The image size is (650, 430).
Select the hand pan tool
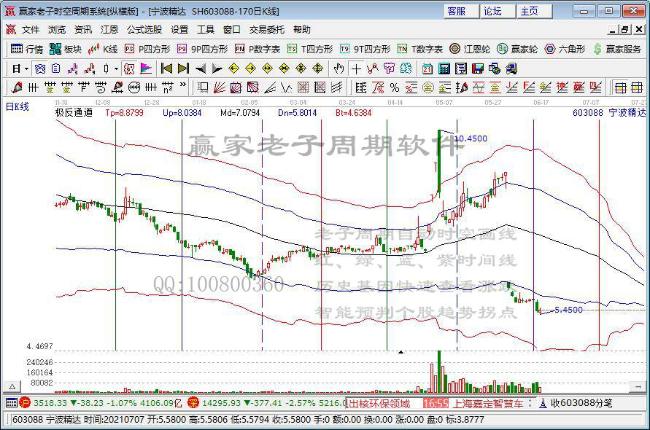338,69
